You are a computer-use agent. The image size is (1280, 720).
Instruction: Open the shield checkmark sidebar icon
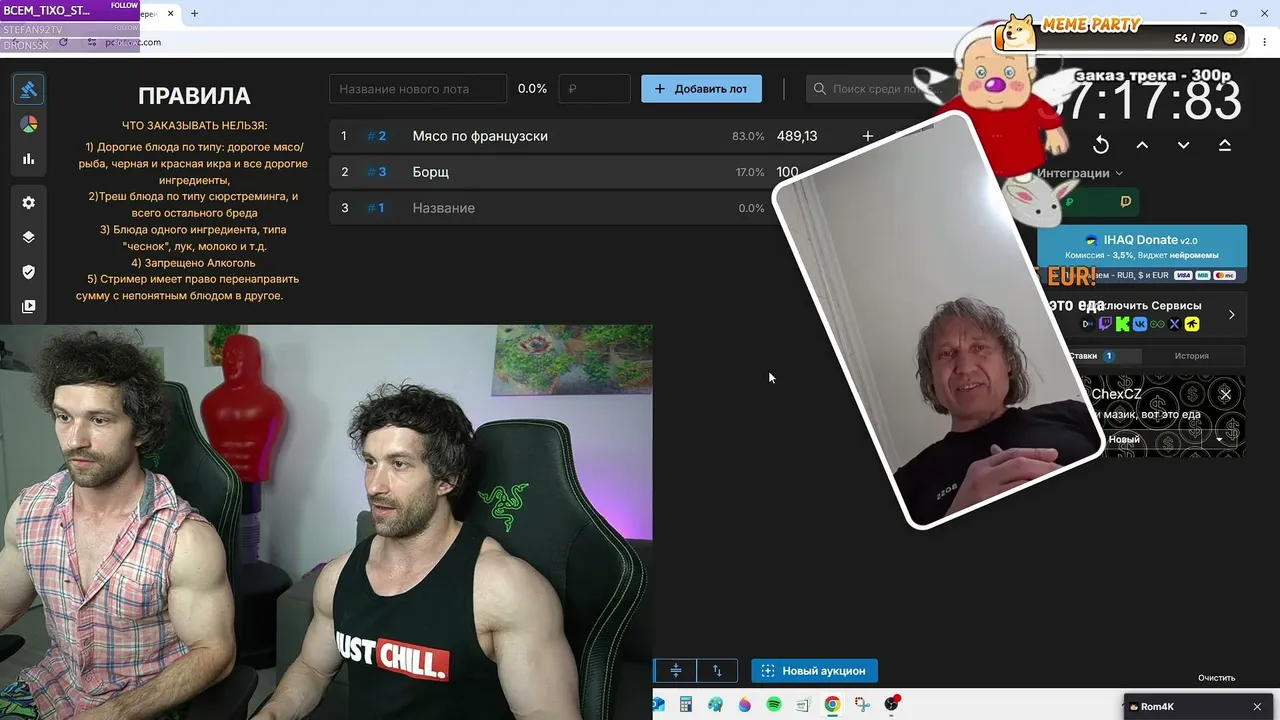tap(29, 272)
